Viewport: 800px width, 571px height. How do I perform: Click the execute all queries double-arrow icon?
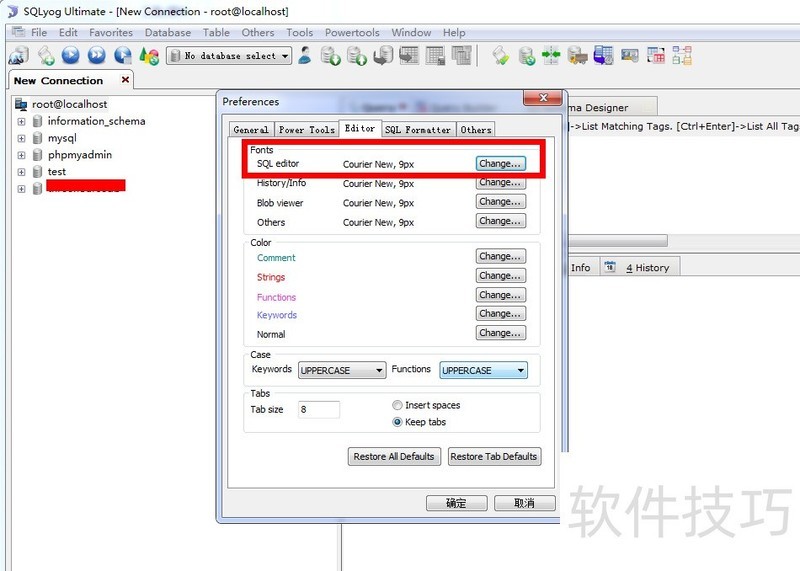pos(96,55)
